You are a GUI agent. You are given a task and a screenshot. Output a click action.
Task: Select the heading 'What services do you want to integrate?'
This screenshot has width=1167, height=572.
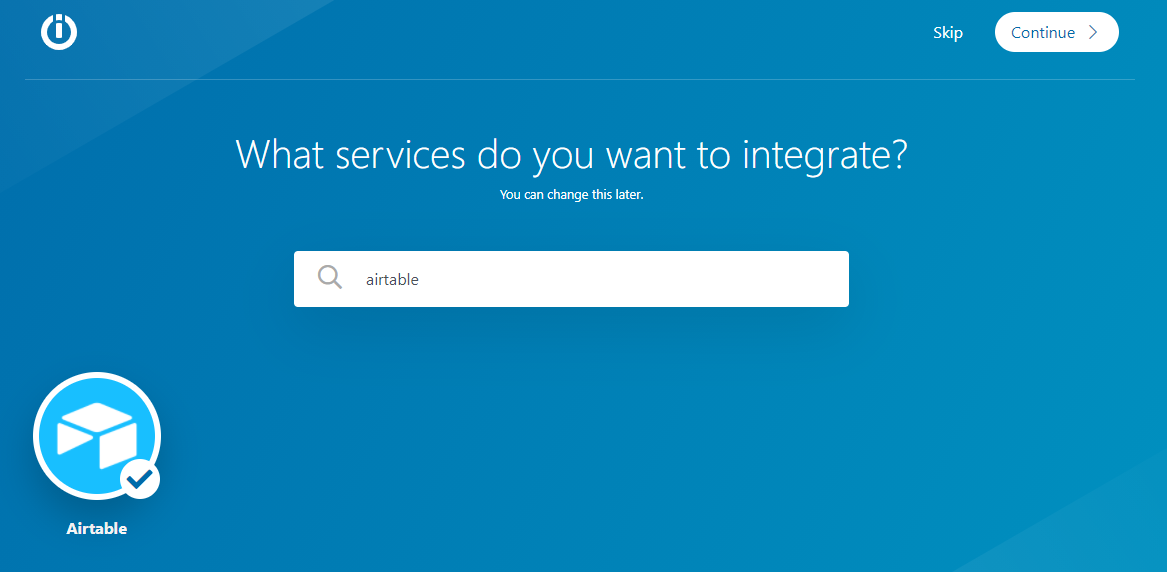coord(572,154)
